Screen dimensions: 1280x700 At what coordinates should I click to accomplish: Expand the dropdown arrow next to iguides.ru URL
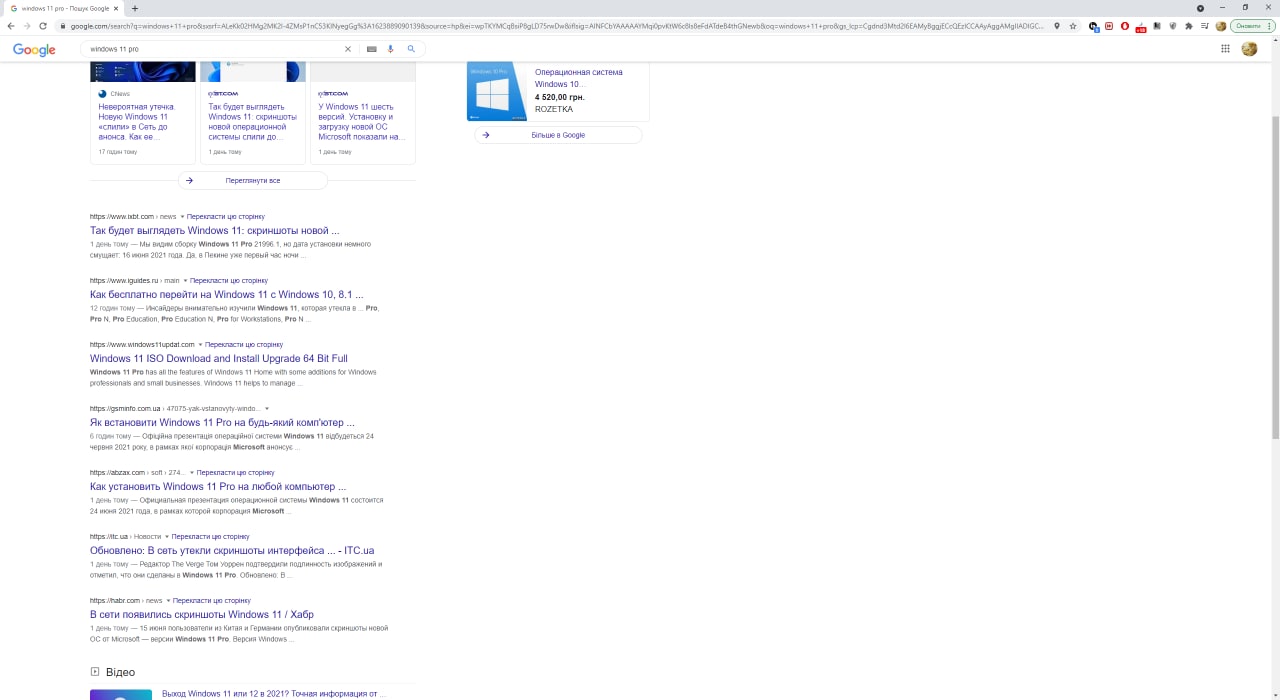186,281
